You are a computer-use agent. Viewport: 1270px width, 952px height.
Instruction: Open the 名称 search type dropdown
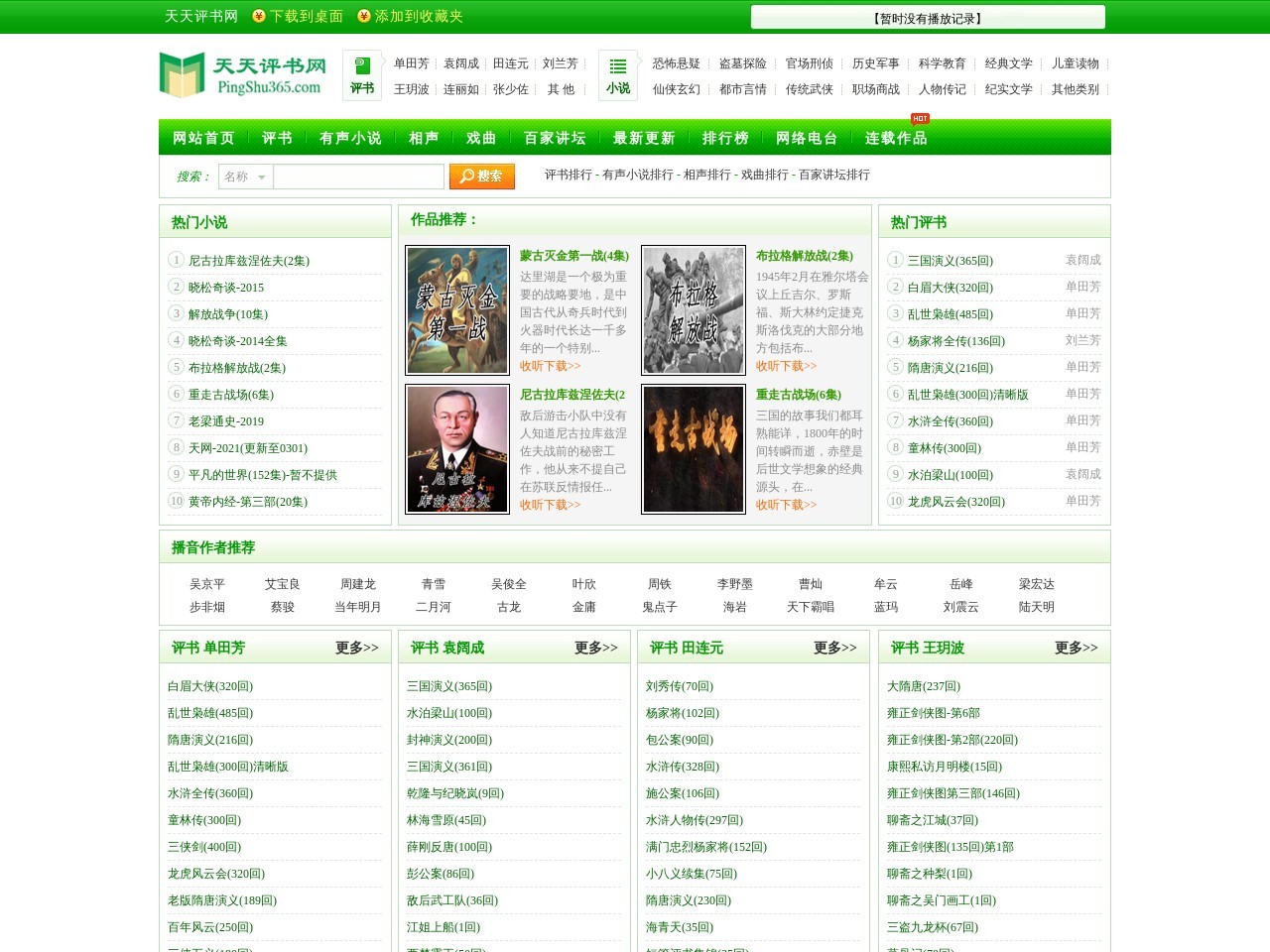click(245, 177)
